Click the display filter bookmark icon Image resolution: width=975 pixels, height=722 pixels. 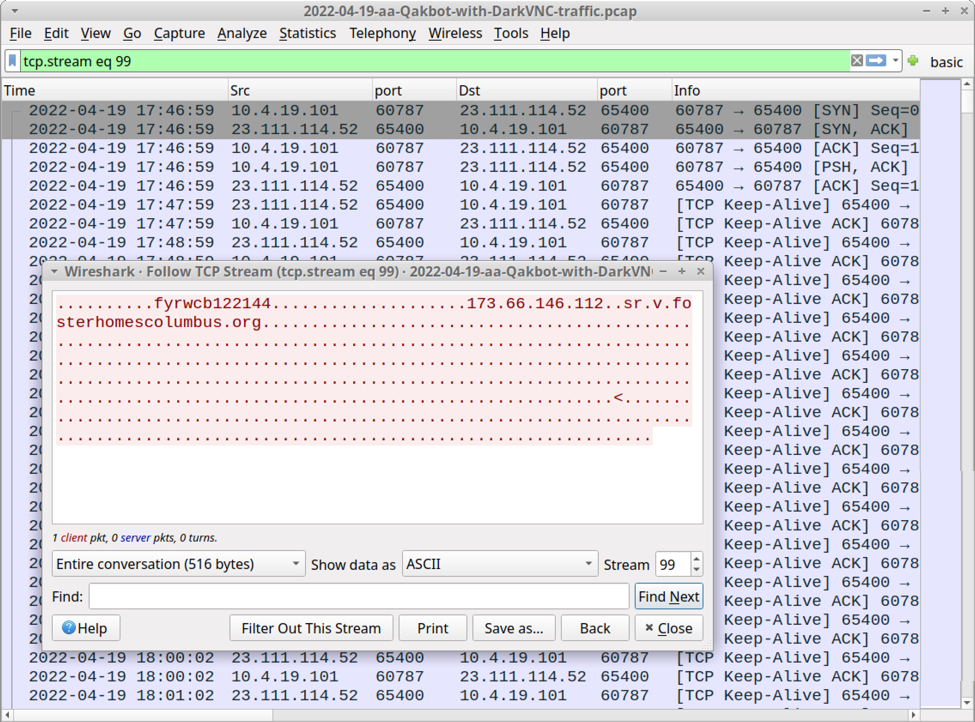(12, 61)
